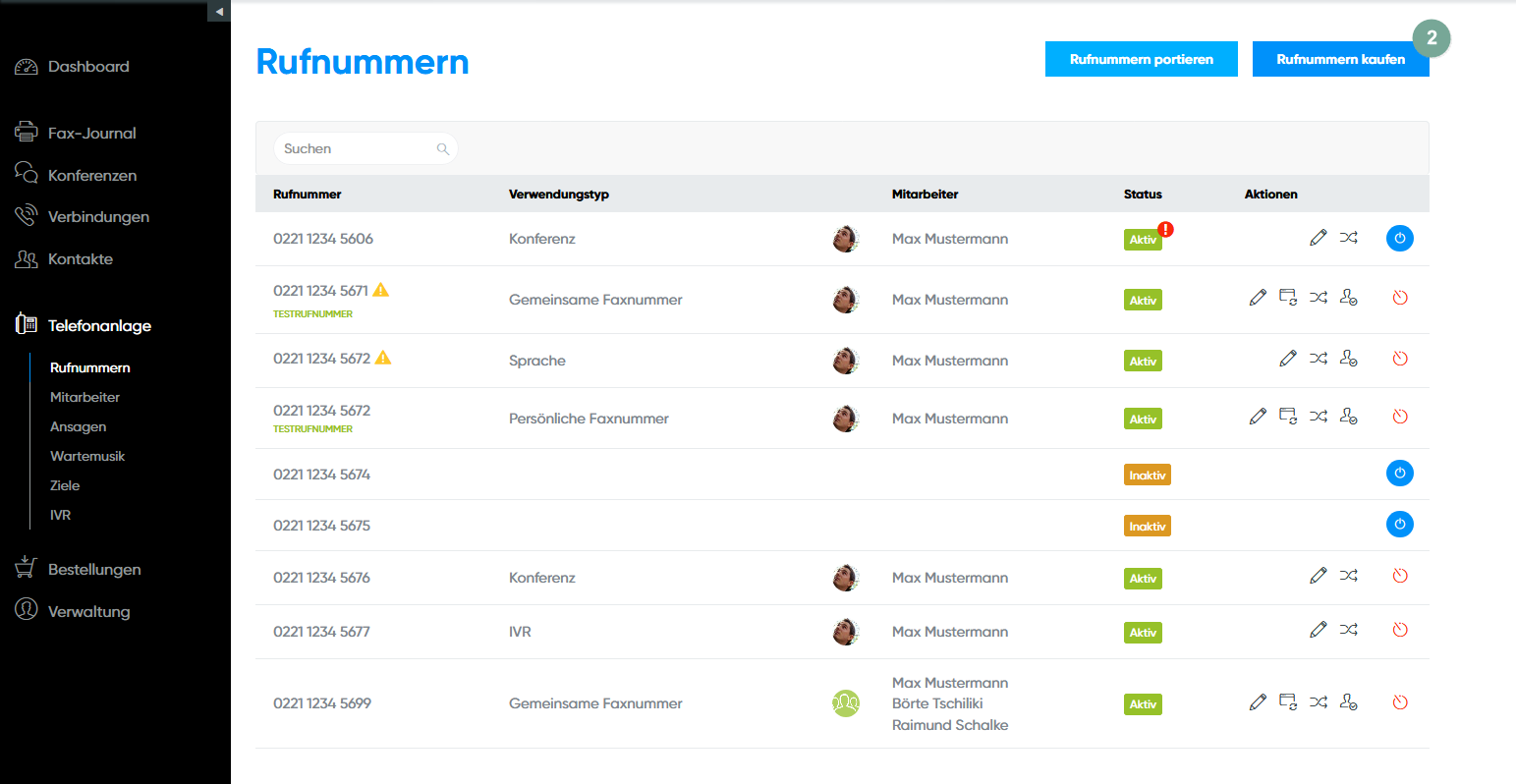1516x784 pixels.
Task: Focus the Suchen search input field
Action: pyautogui.click(x=354, y=149)
